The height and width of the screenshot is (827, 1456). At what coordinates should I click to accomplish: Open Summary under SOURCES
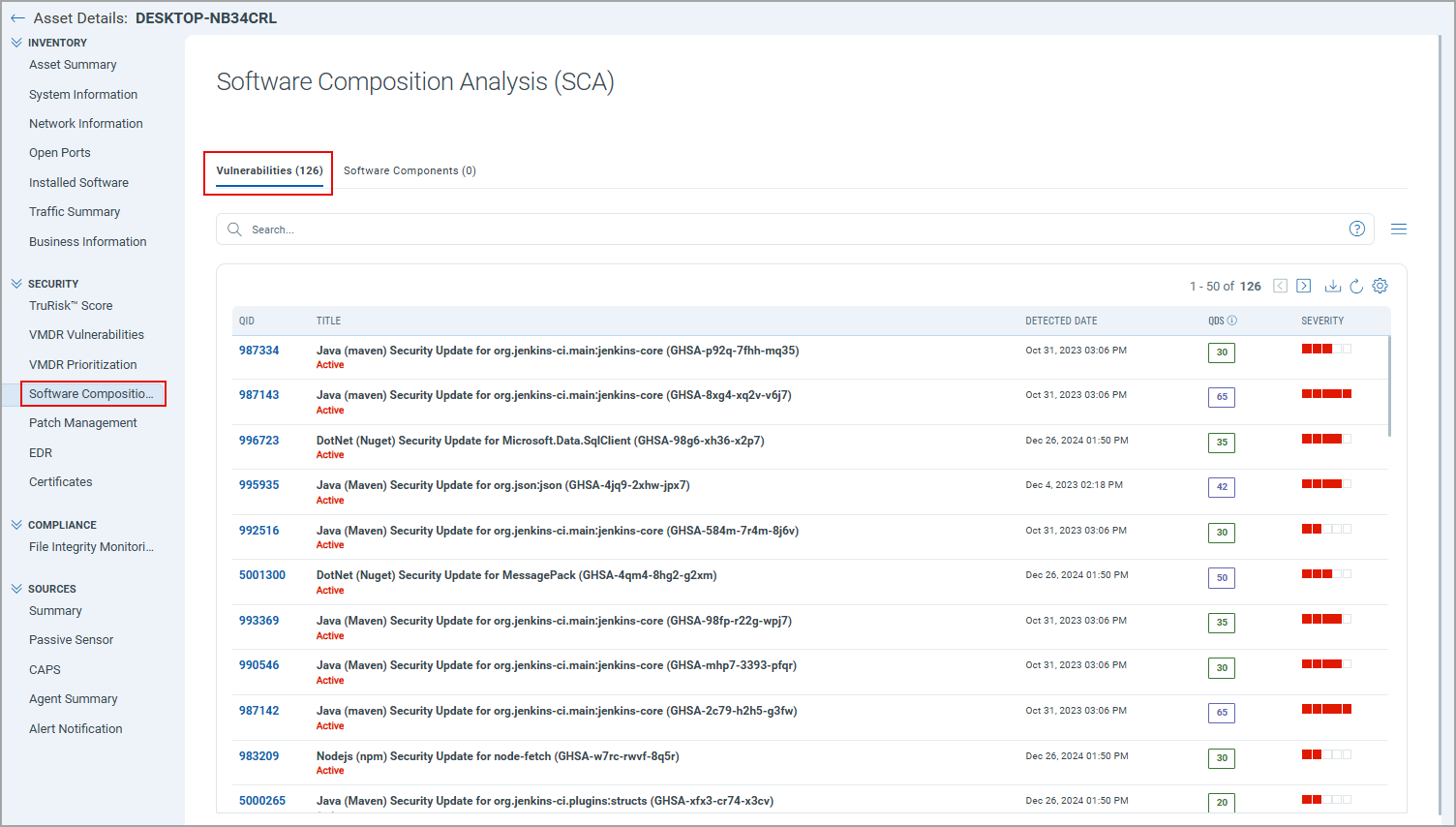coord(55,611)
